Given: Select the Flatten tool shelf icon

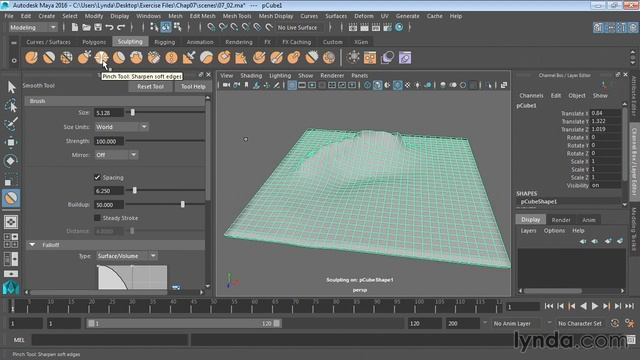Looking at the screenshot, I should point(119,58).
